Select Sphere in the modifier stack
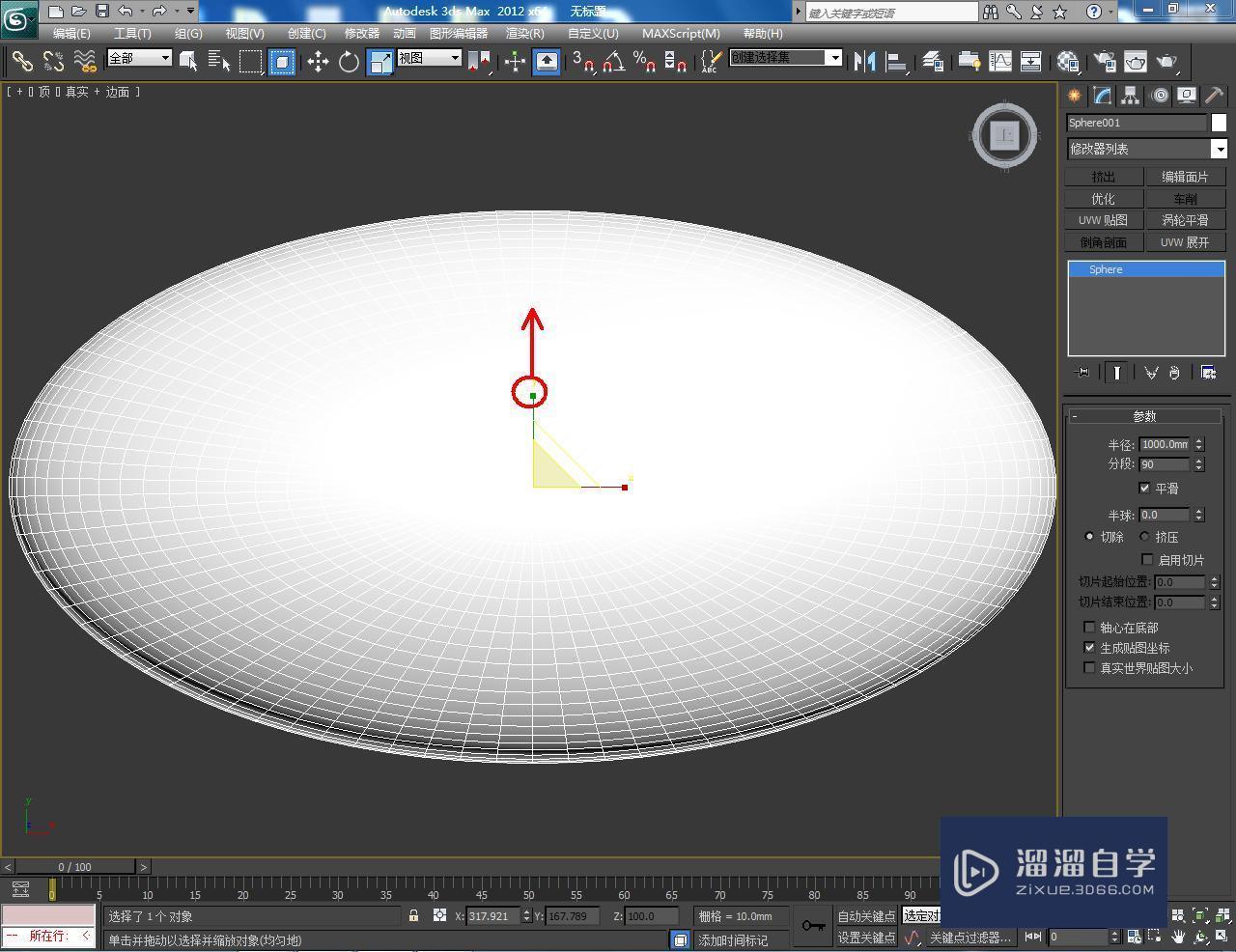 (1105, 269)
